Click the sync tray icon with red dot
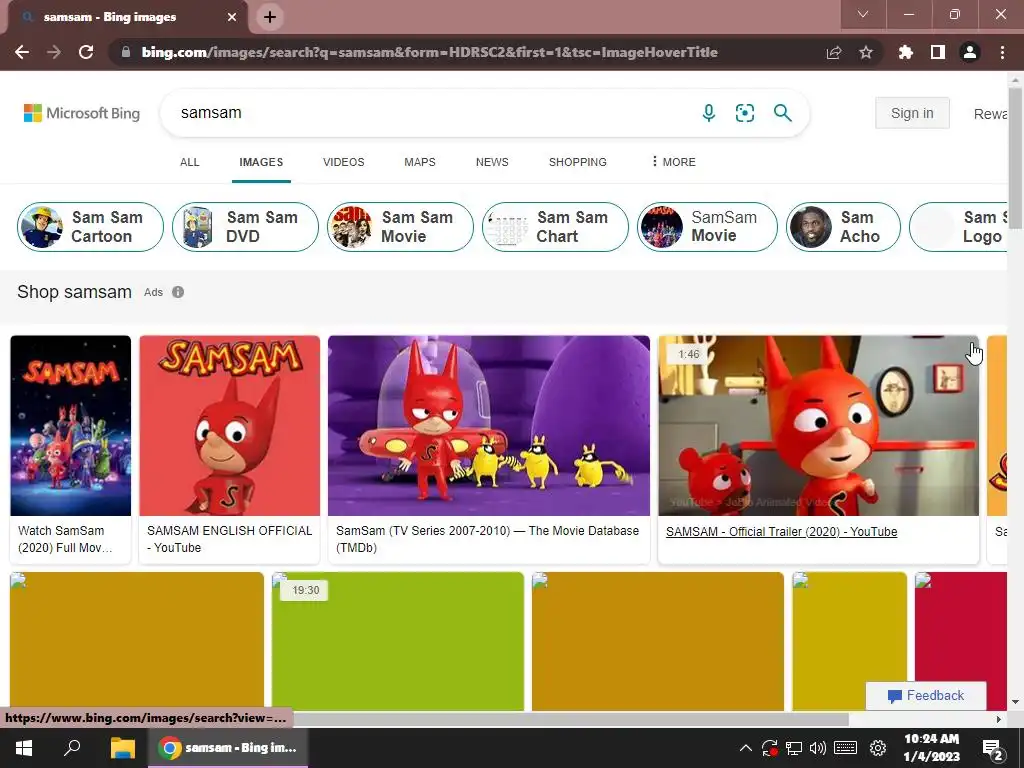The height and width of the screenshot is (768, 1024). (770, 748)
